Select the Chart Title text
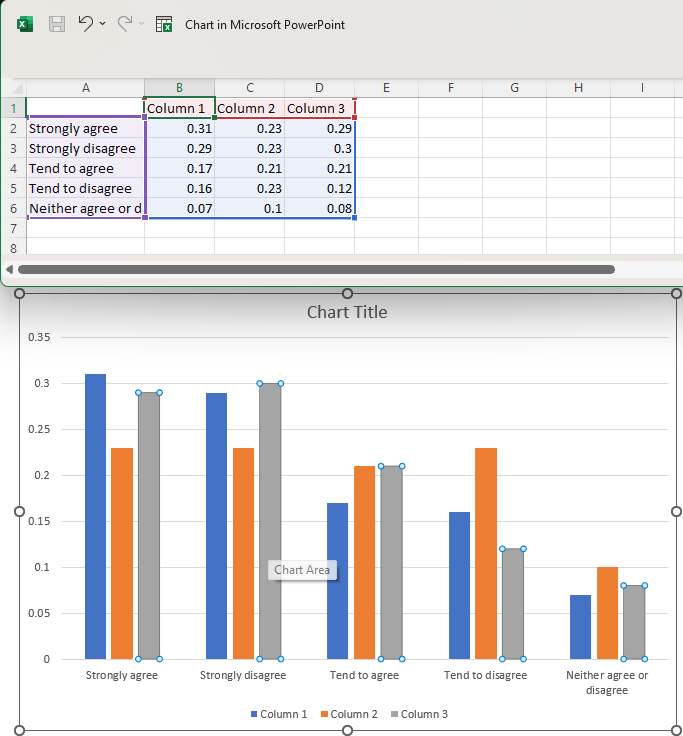This screenshot has height=736, width=683. (x=346, y=312)
